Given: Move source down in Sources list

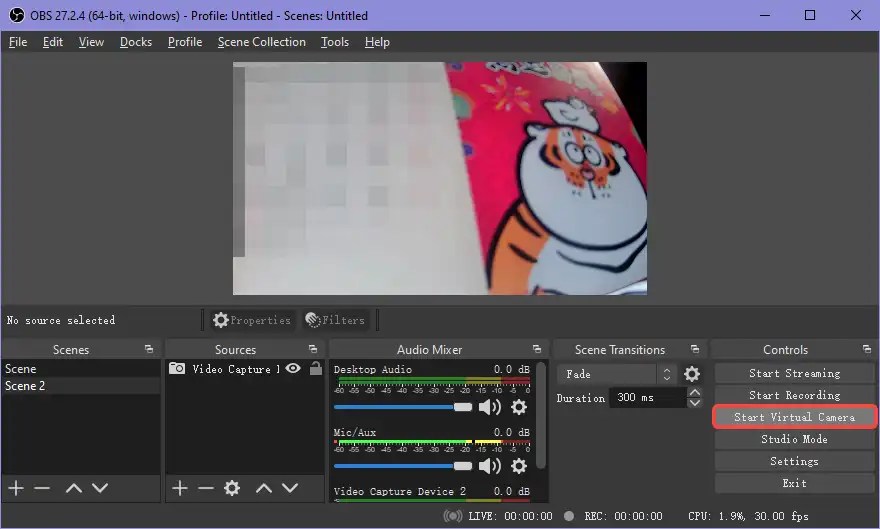Looking at the screenshot, I should tap(290, 488).
